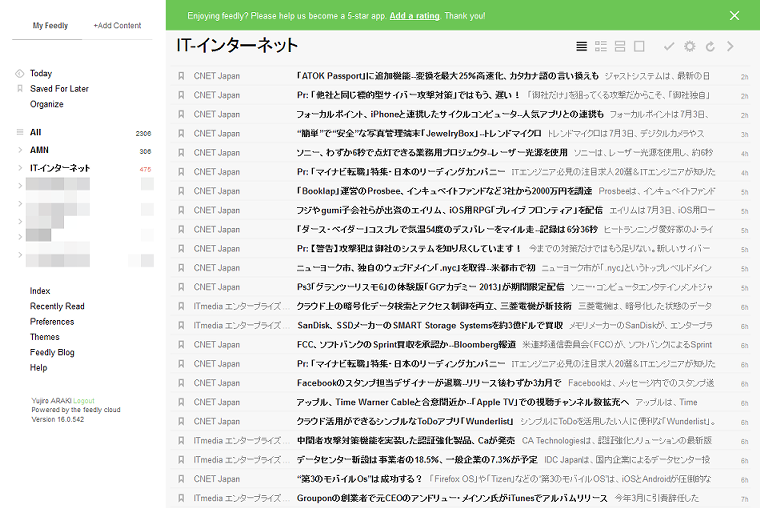Open the ATOK Passport article title

(x=447, y=76)
